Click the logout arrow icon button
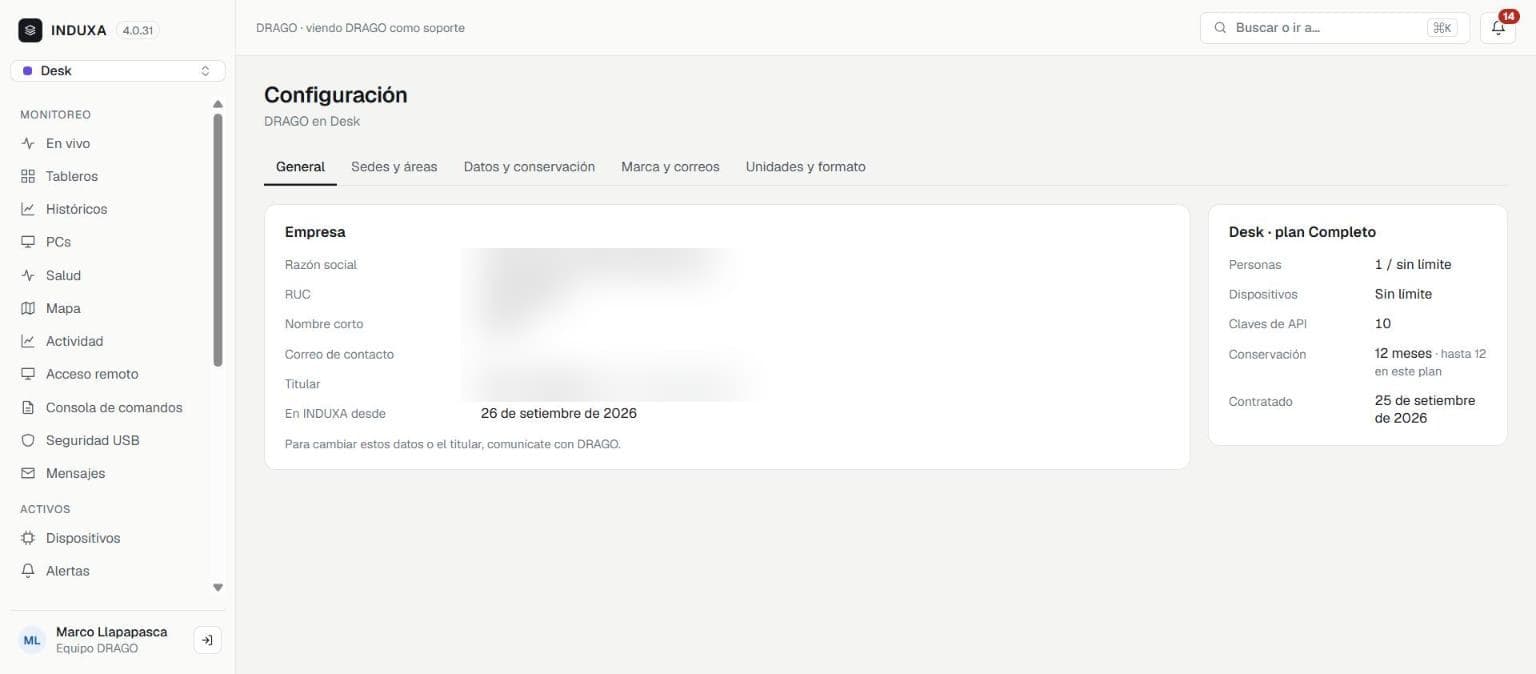1536x674 pixels. pos(207,640)
